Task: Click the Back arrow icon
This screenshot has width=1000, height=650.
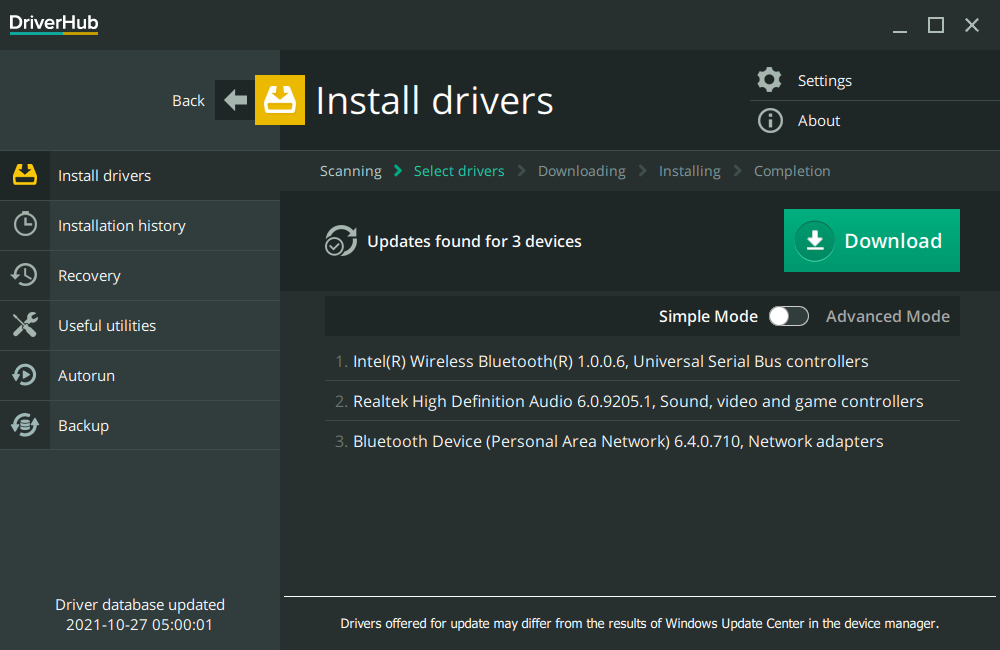Action: click(x=235, y=100)
